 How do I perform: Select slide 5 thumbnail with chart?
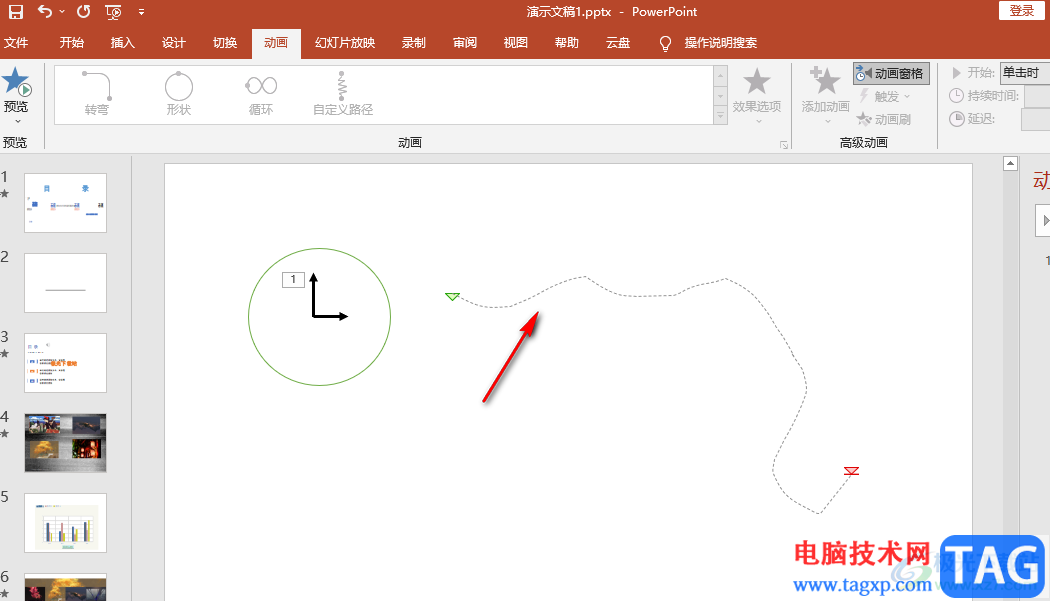[x=66, y=523]
